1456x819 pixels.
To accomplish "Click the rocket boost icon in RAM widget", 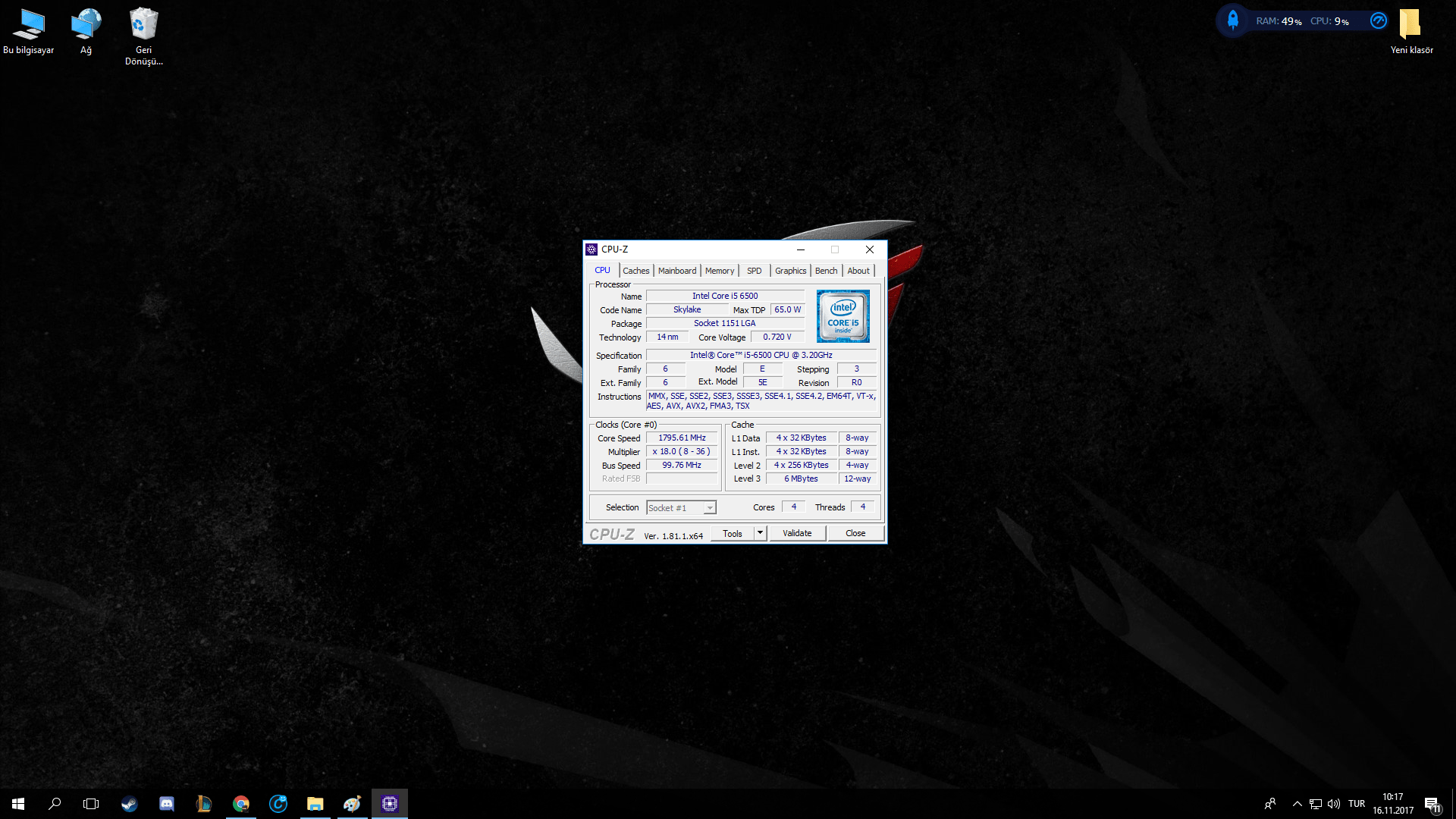I will [1232, 20].
